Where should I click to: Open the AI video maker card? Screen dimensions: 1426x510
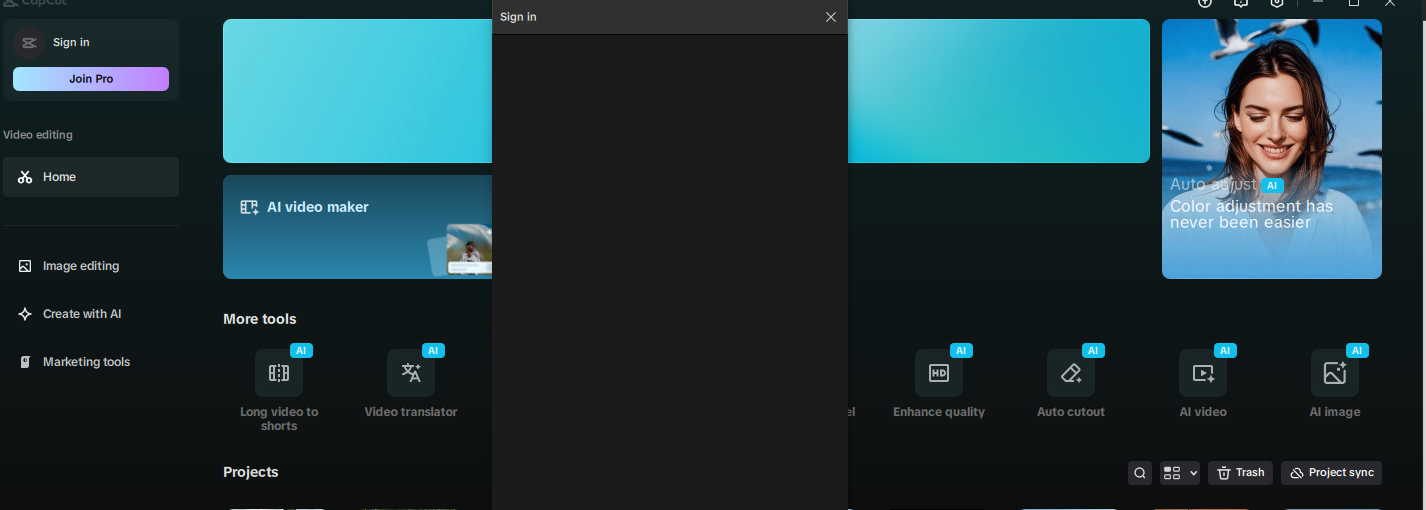[x=357, y=227]
